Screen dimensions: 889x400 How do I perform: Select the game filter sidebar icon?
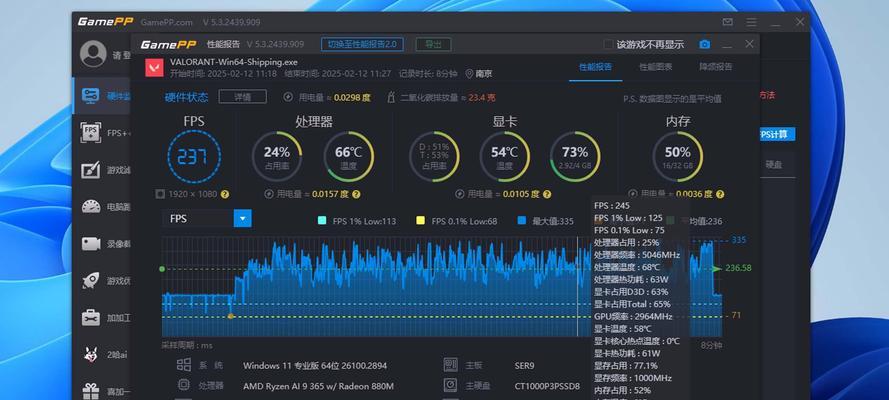[91, 170]
